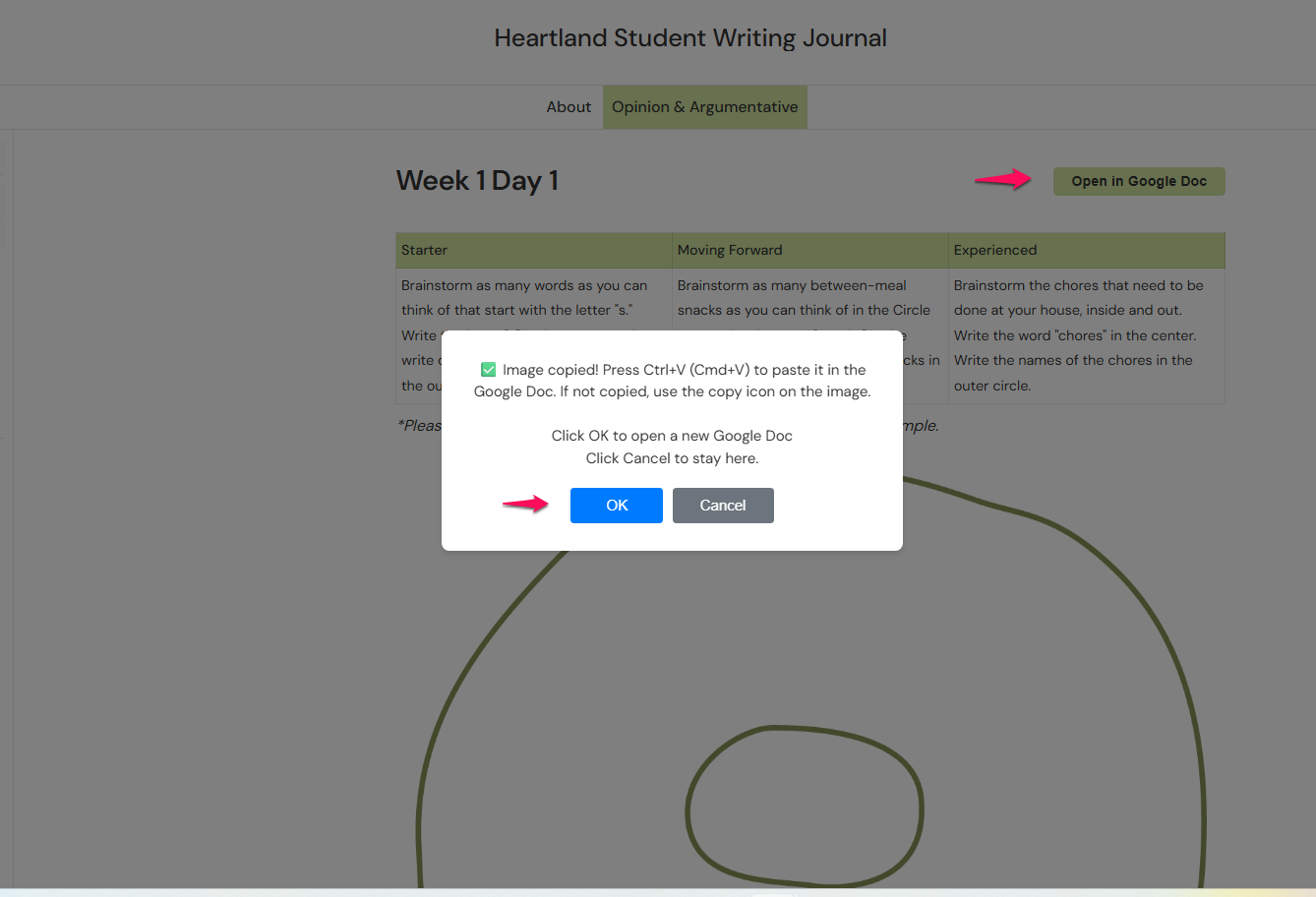Click the between-meal snacks prompt text
This screenshot has width=1316, height=897.
[x=803, y=298]
